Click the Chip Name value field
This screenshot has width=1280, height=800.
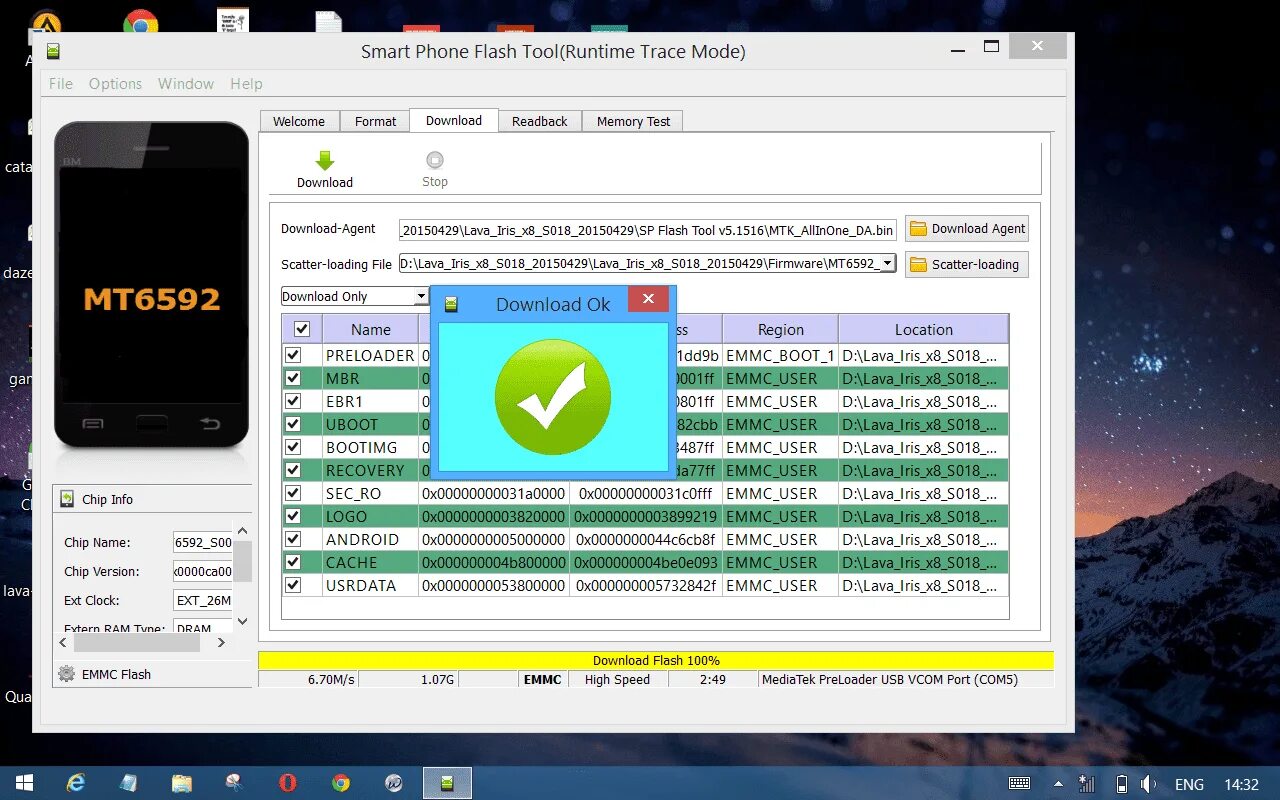(x=203, y=543)
